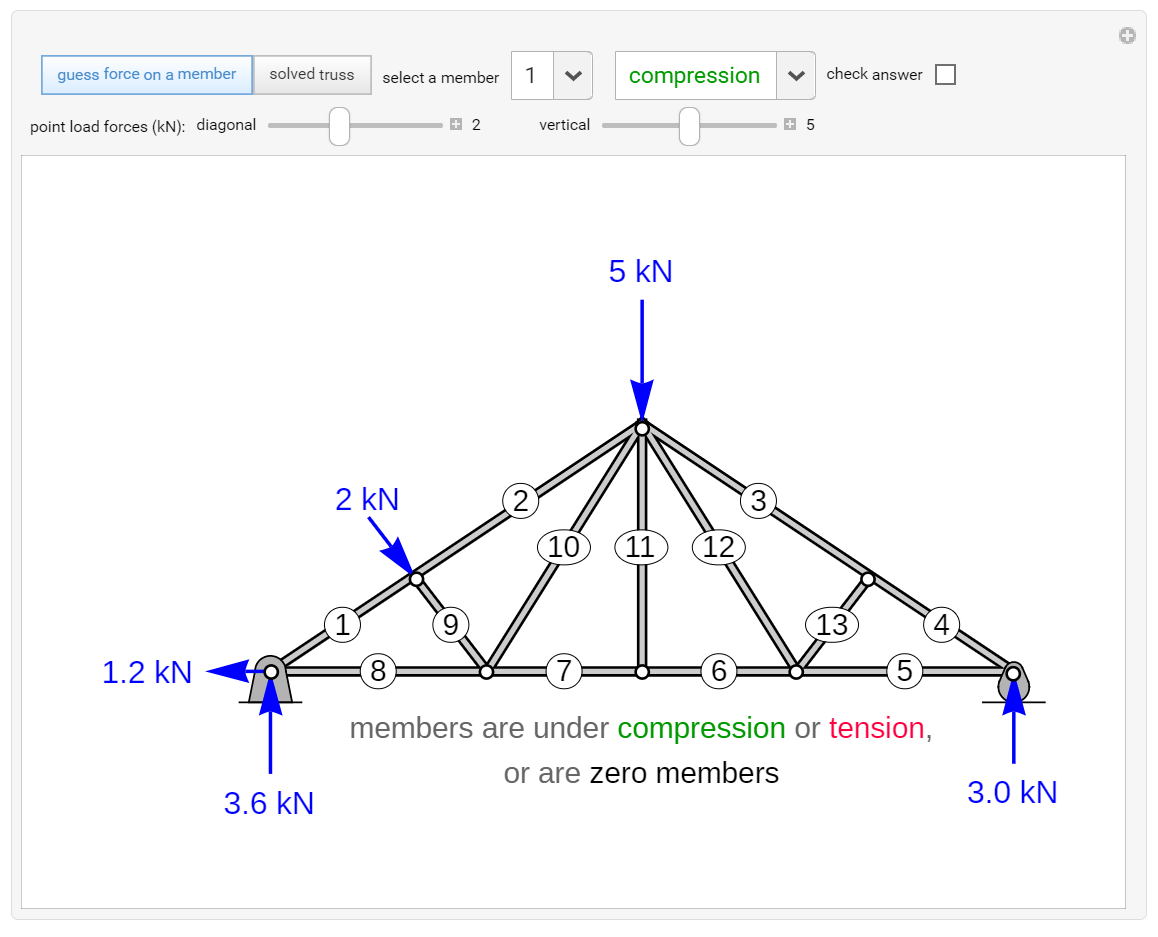This screenshot has height=937, width=1158.
Task: Open the compression/tension dropdown arrow
Action: [795, 75]
